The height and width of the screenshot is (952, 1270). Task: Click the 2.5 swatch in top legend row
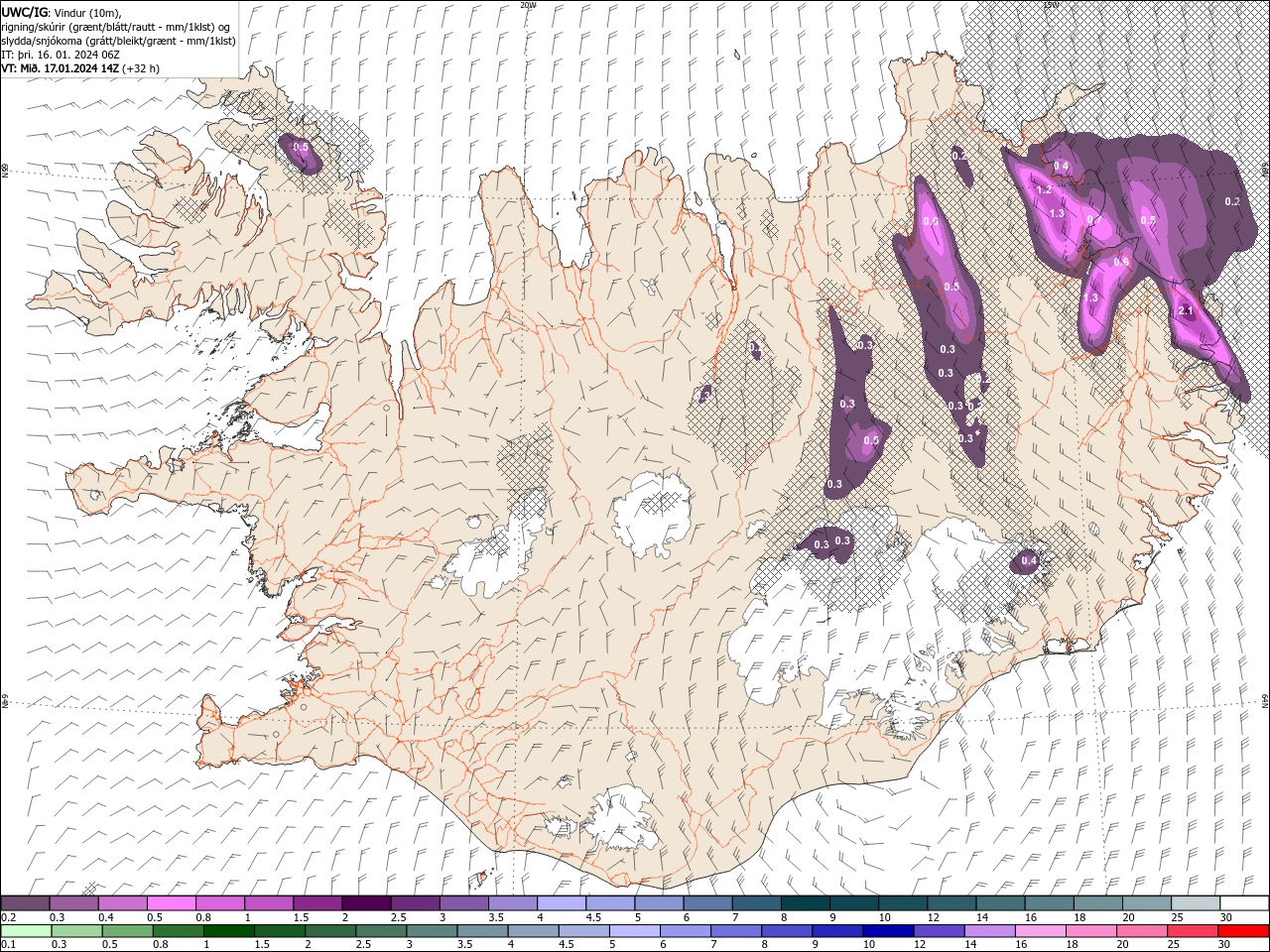[415, 903]
